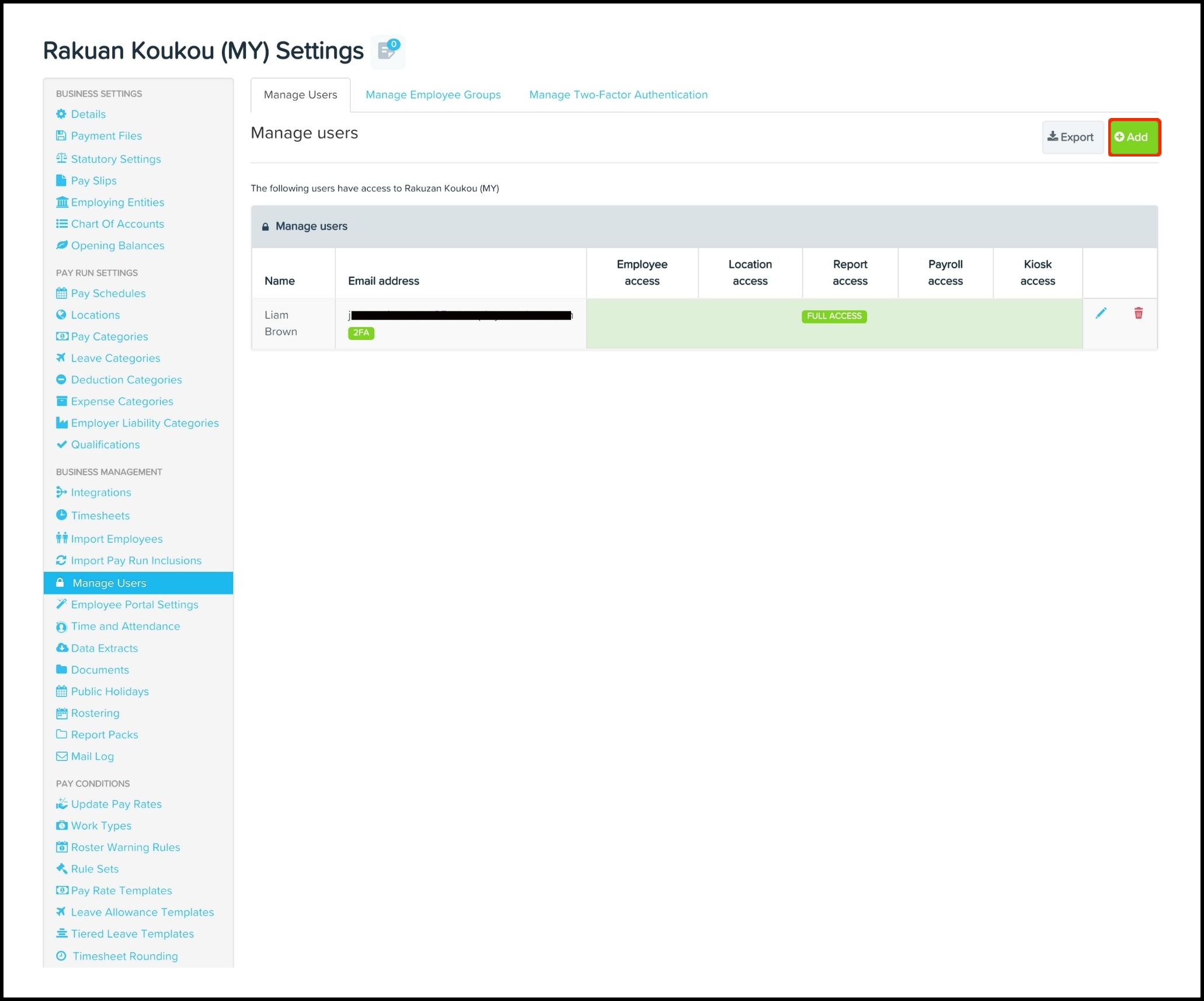Viewport: 1204px width, 1001px height.
Task: Select Manage Users in the sidebar
Action: [x=138, y=583]
